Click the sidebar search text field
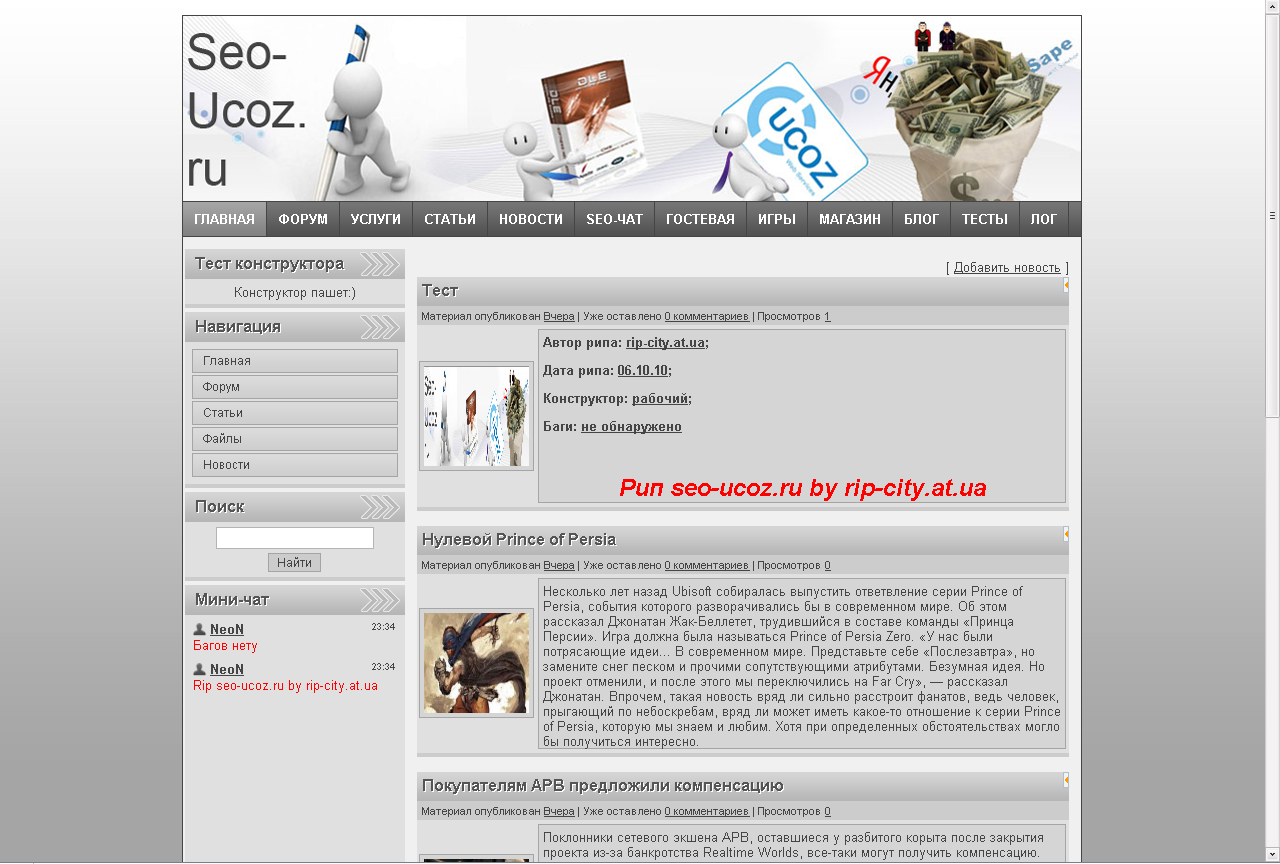The image size is (1280, 864). tap(295, 539)
